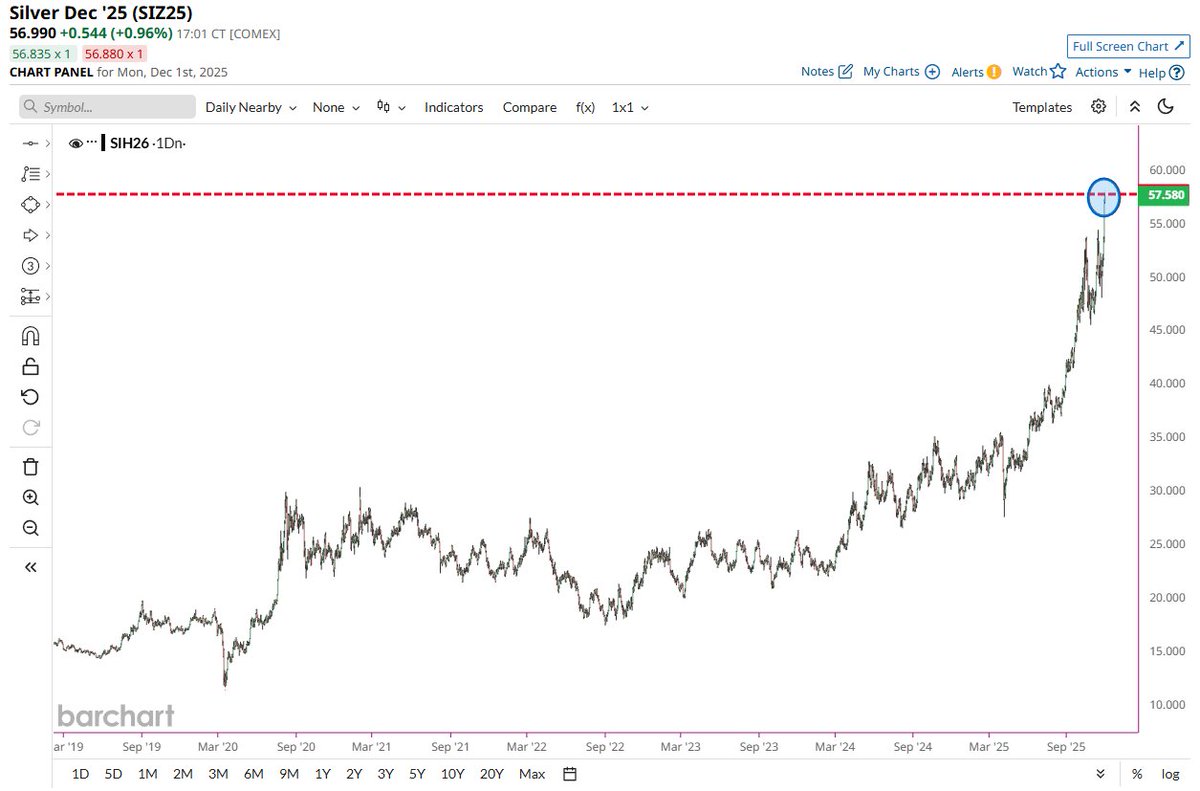Open the 1x1 chart grid dropdown
Screen dimensions: 1200x791
tap(630, 107)
